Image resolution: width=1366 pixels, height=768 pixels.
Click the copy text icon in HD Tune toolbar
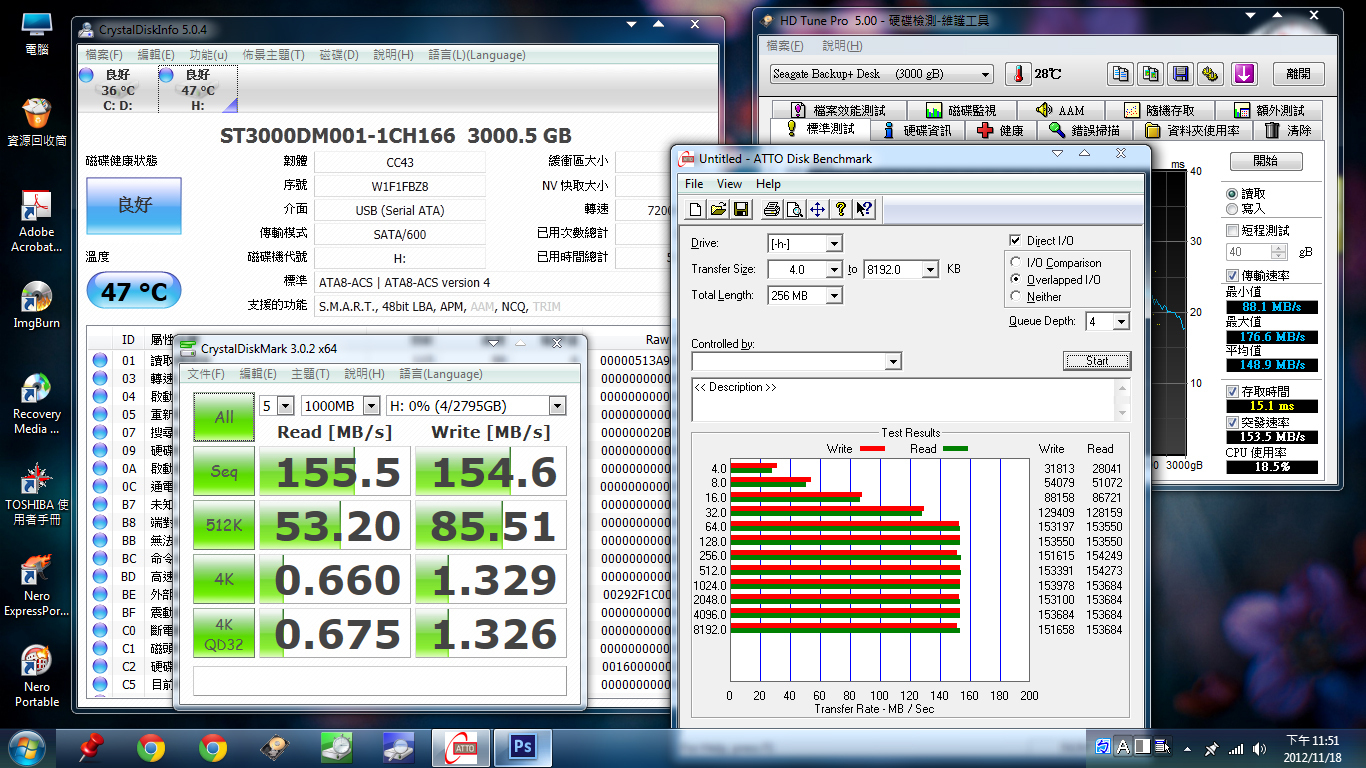(1121, 74)
